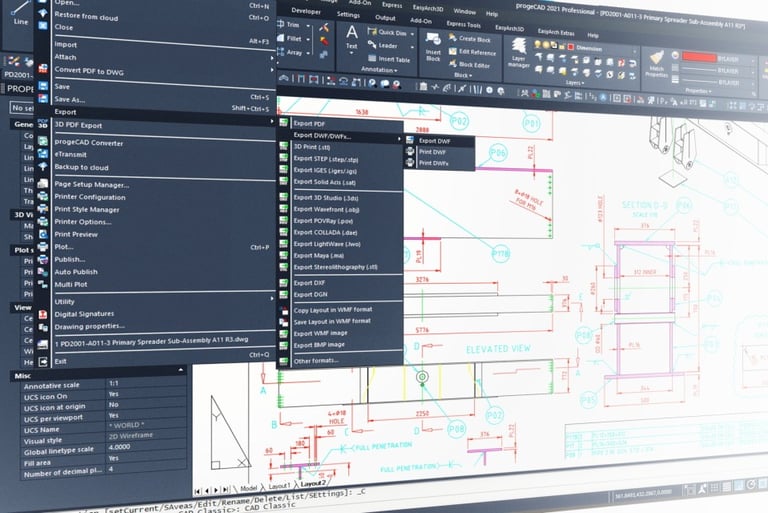Open Digital Signatures

pyautogui.click(x=84, y=314)
